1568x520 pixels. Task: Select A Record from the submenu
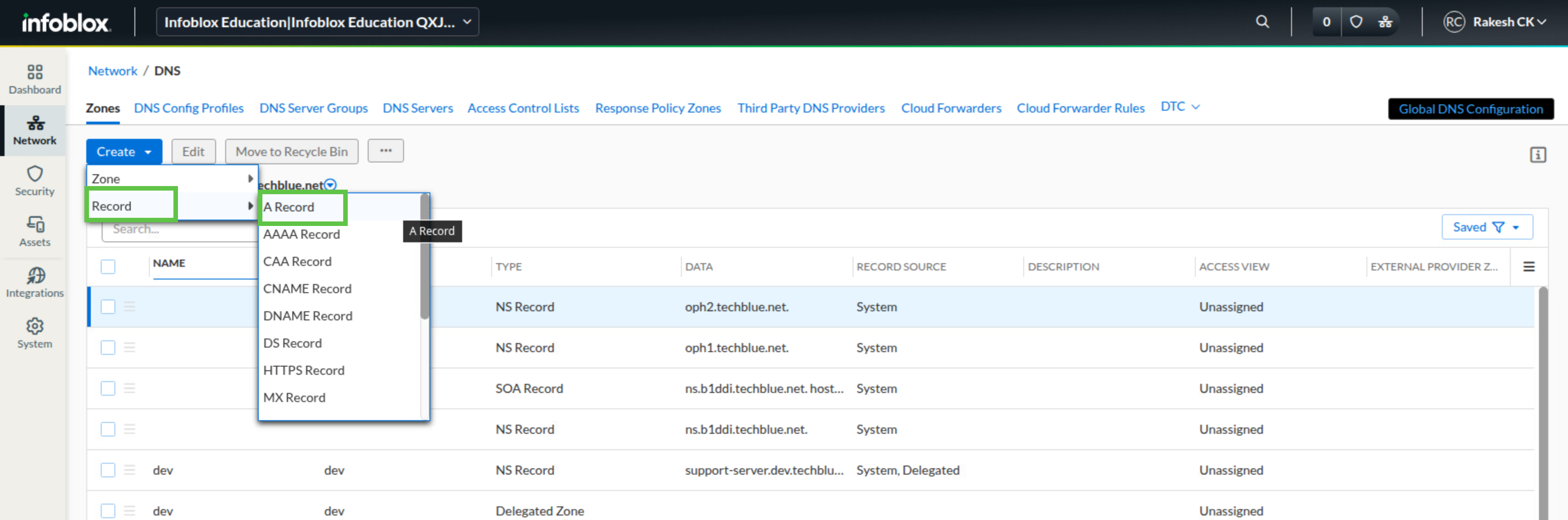[340, 207]
